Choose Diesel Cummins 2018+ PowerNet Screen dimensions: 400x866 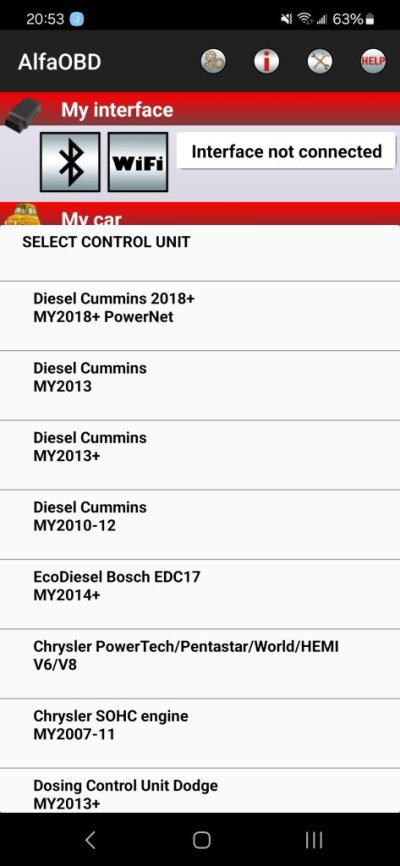pos(200,315)
